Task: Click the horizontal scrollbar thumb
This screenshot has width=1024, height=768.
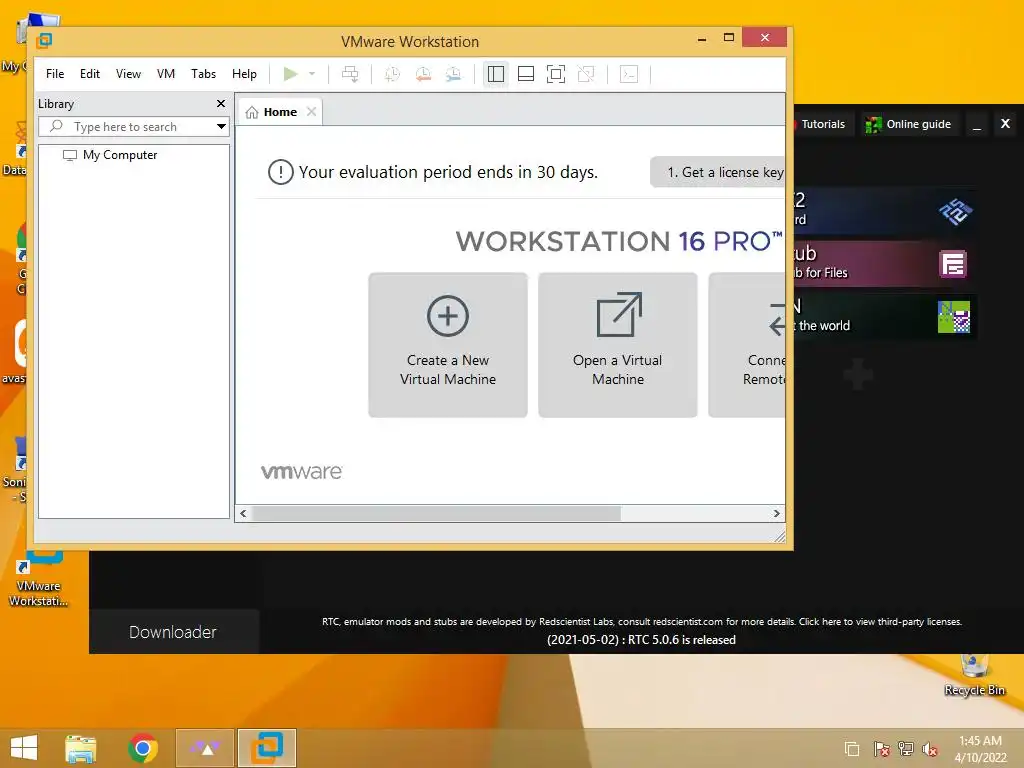Action: 436,513
